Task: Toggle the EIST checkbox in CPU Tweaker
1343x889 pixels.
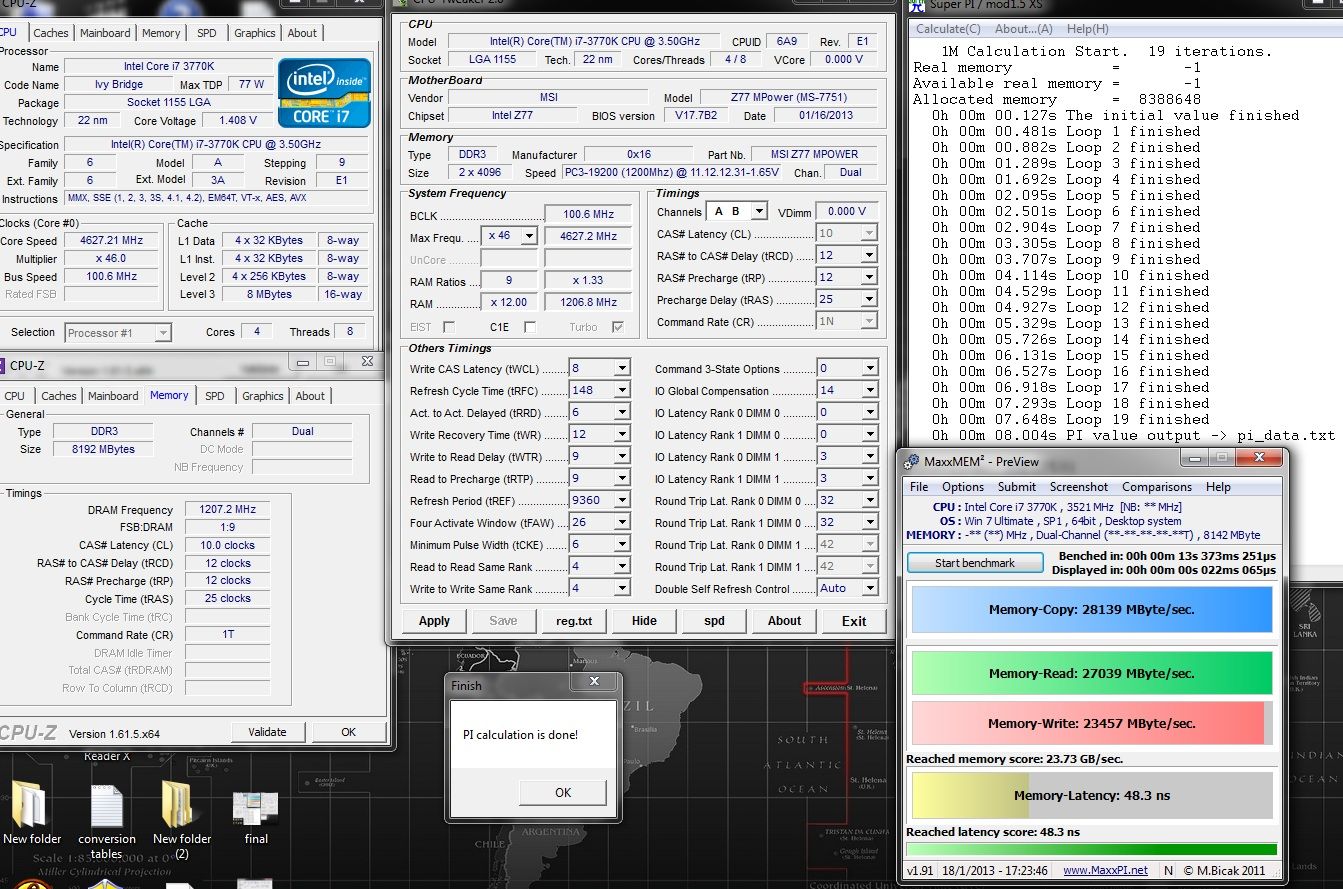Action: (448, 327)
